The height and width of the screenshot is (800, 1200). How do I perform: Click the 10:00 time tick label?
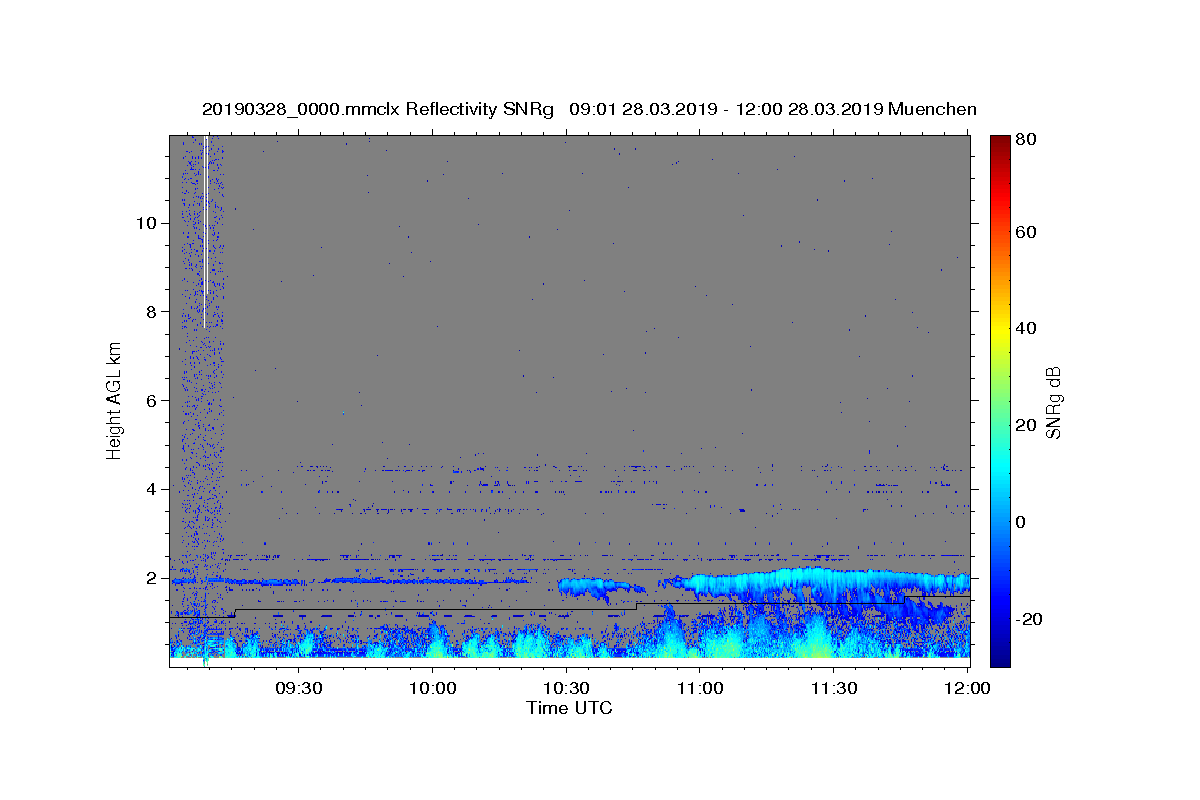pos(432,688)
